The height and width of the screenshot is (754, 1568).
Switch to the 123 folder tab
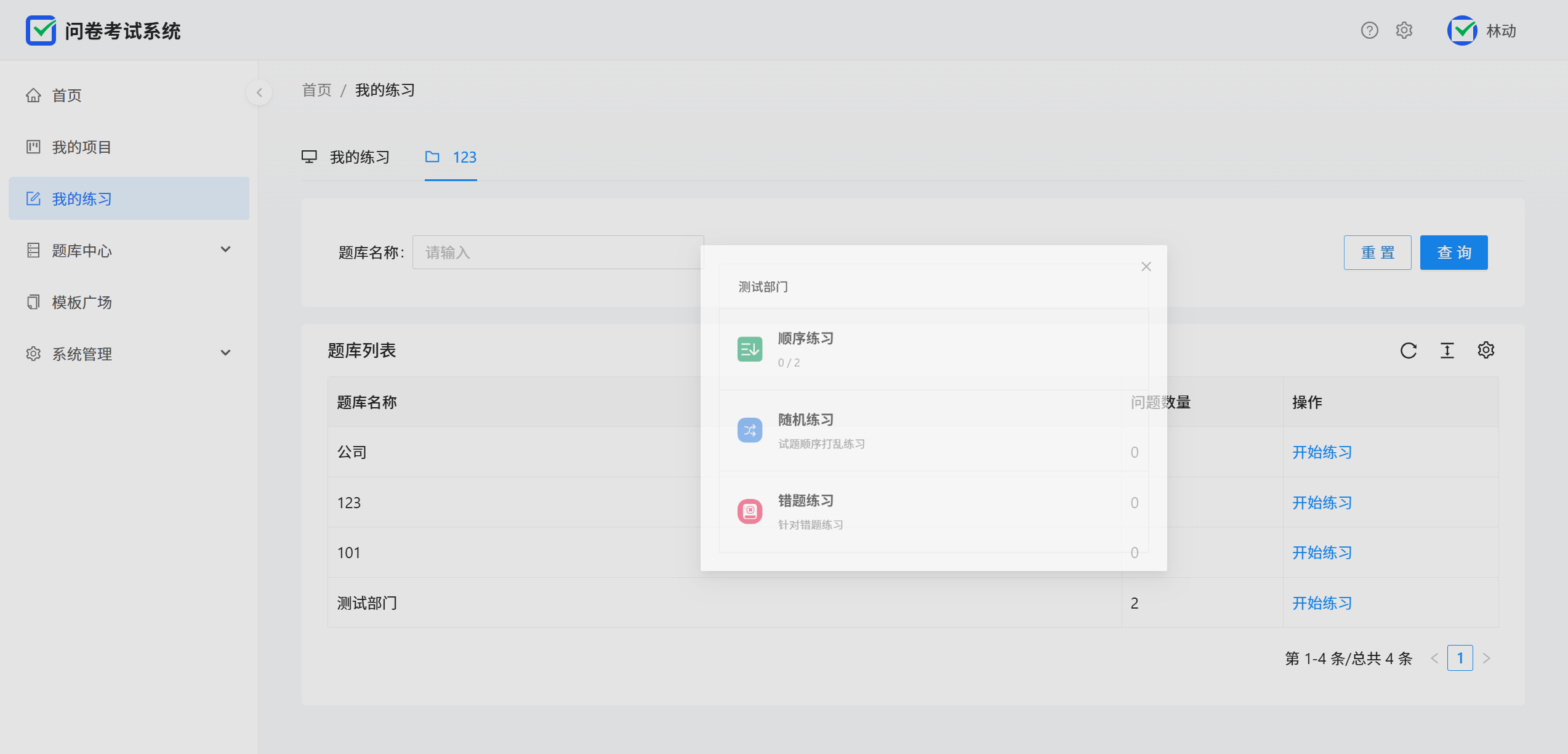(451, 157)
